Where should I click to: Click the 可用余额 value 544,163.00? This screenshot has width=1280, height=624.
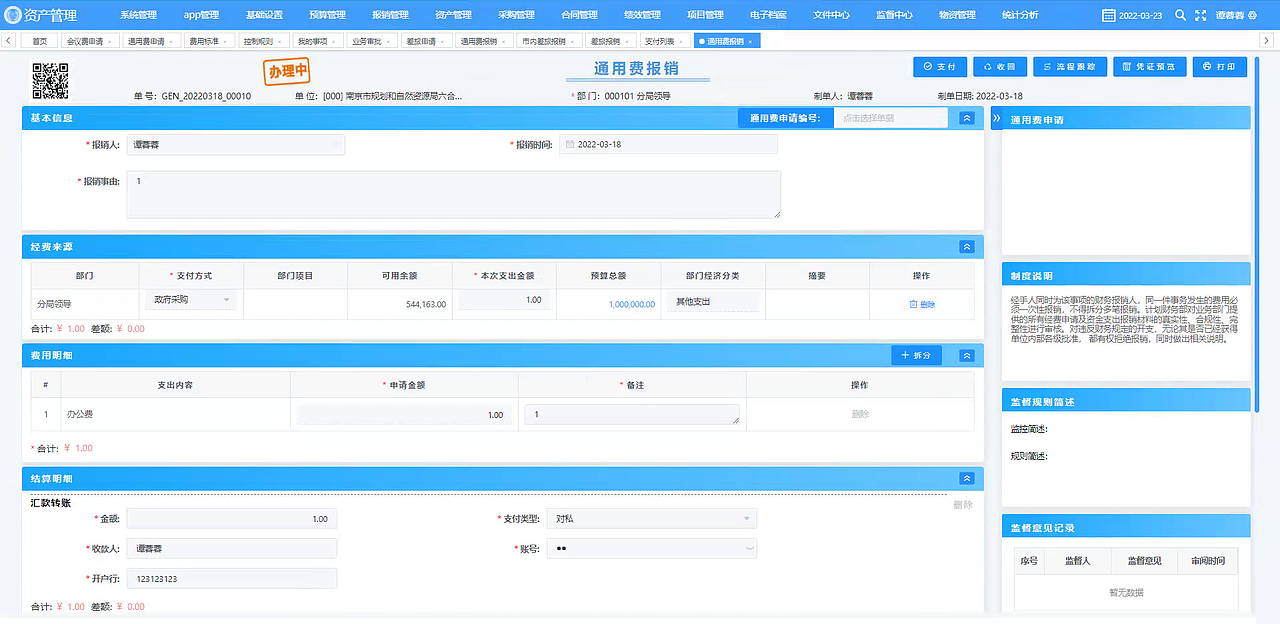click(x=426, y=304)
